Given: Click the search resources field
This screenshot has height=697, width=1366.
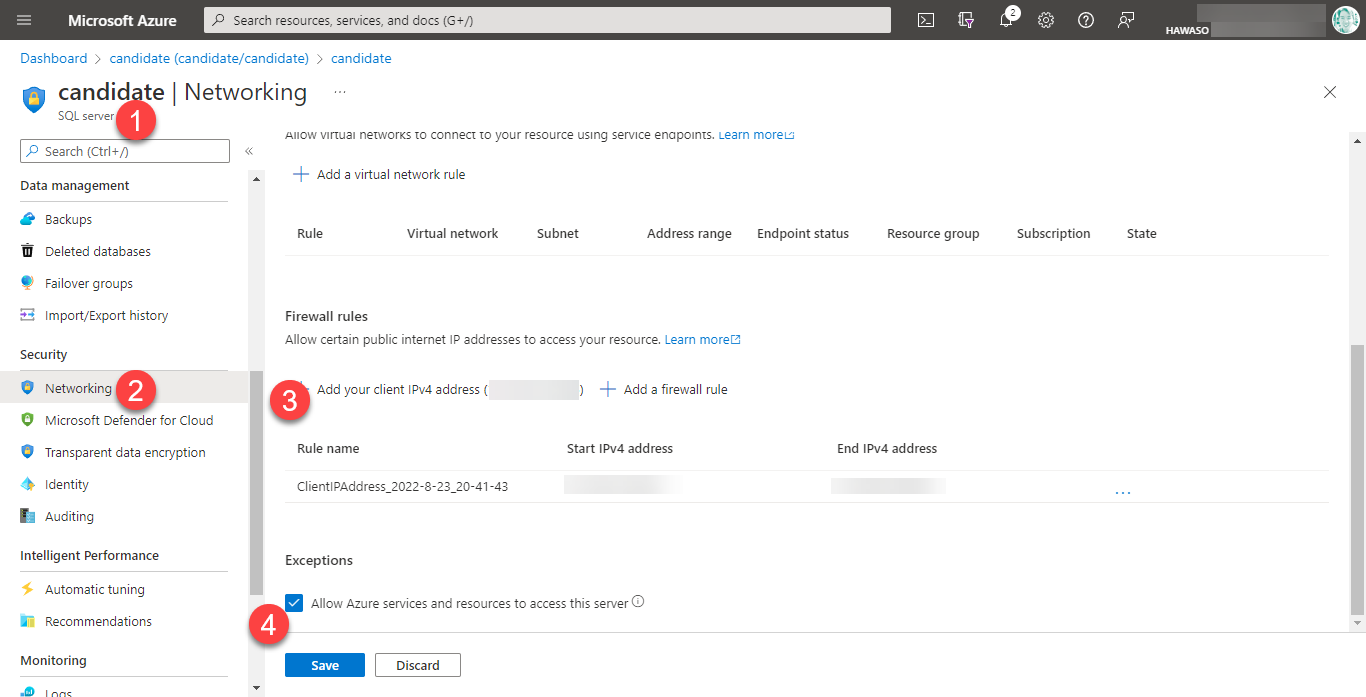Looking at the screenshot, I should [x=546, y=19].
